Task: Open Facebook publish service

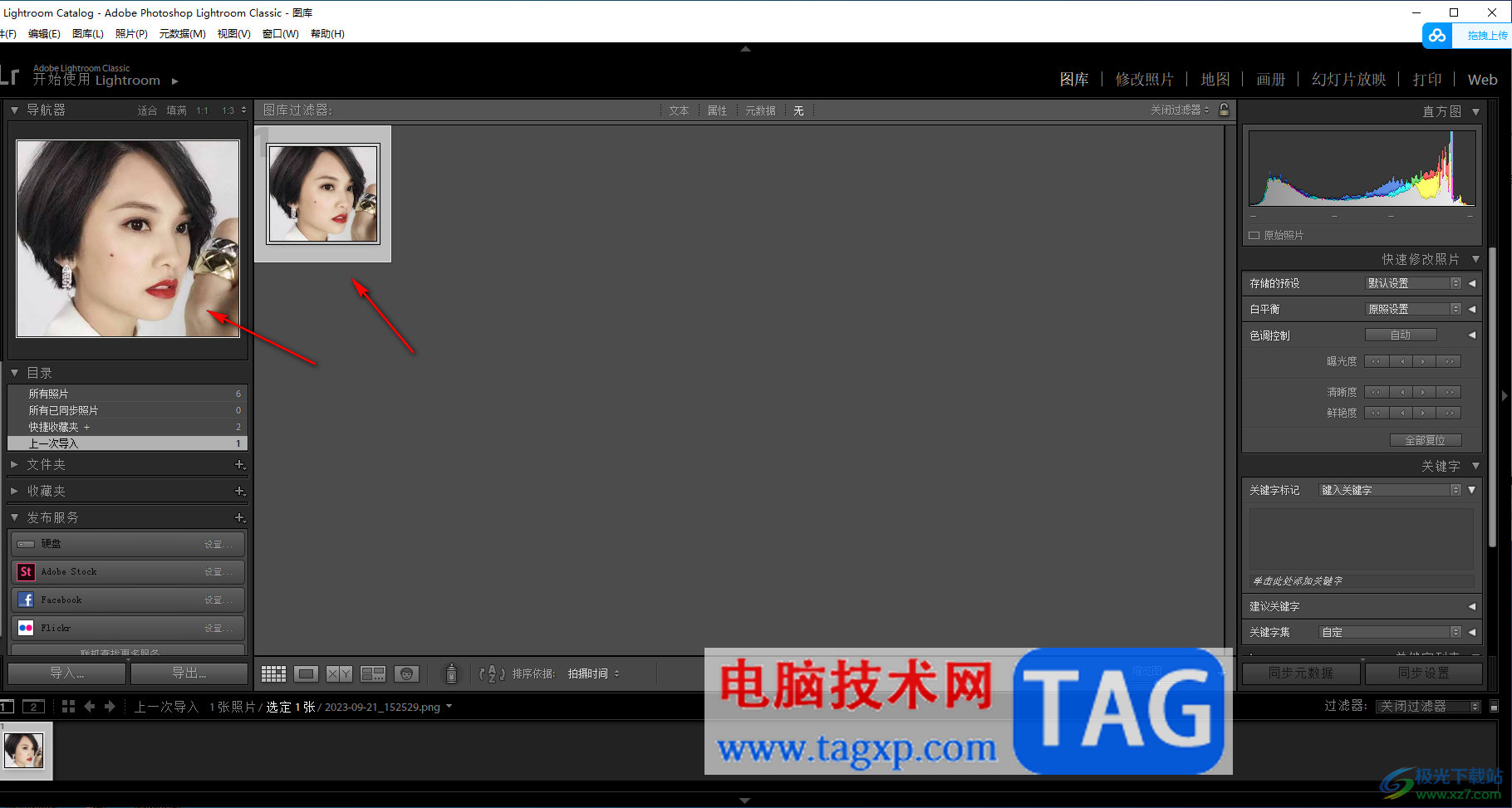Action: [x=128, y=600]
